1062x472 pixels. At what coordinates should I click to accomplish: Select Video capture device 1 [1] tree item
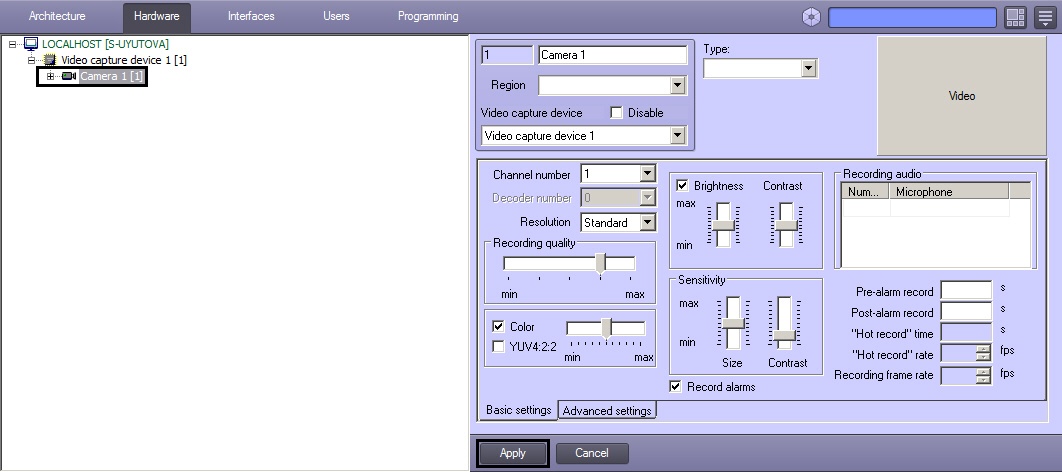tap(124, 60)
